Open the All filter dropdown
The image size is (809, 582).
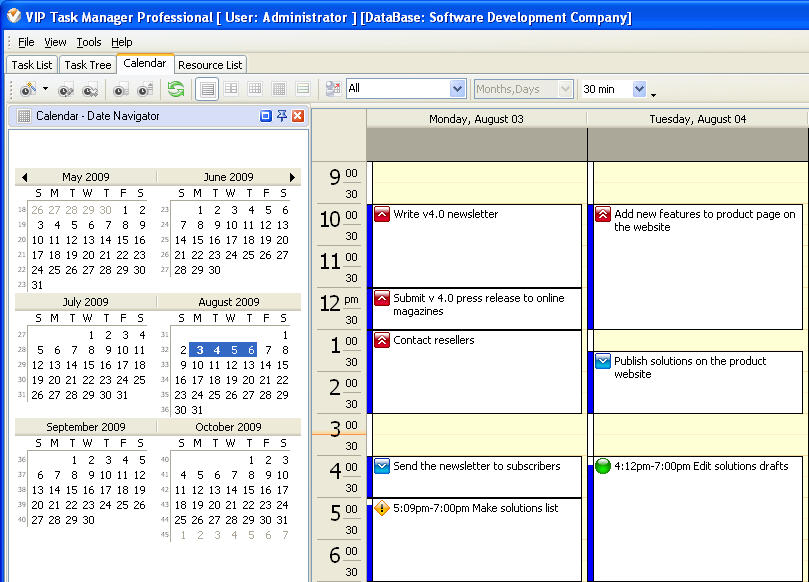[457, 89]
